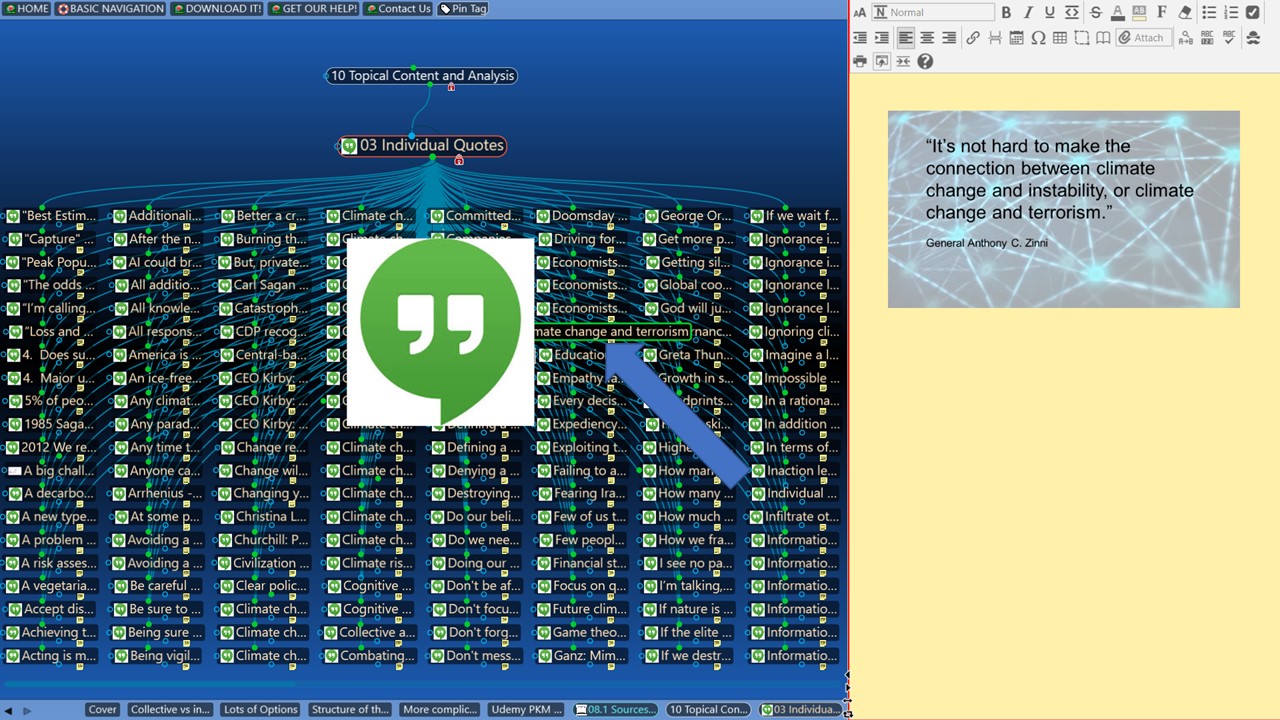Toggle left text alignment
1280x720 pixels.
[x=905, y=38]
